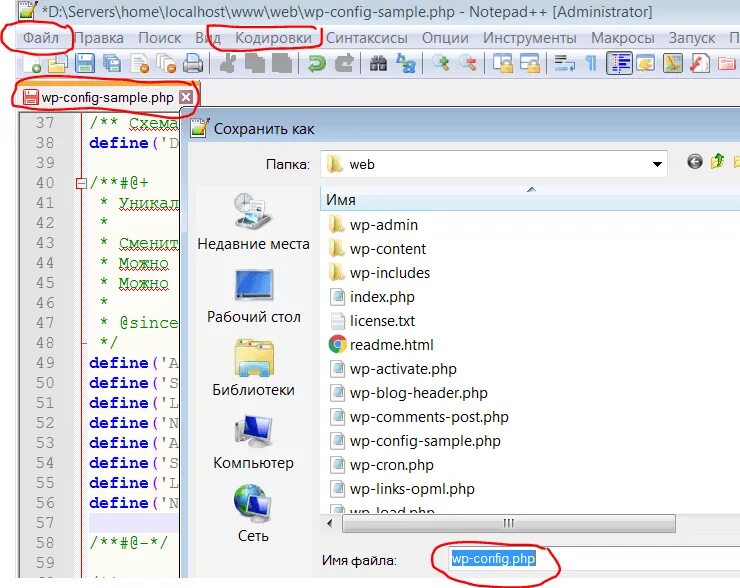Select wp-blog-header.php in the file list
Image resolution: width=740 pixels, height=588 pixels.
point(409,393)
